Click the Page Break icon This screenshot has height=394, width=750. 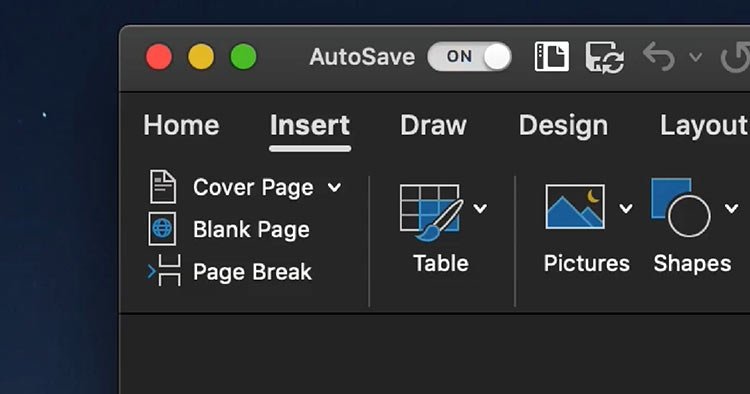pos(165,271)
